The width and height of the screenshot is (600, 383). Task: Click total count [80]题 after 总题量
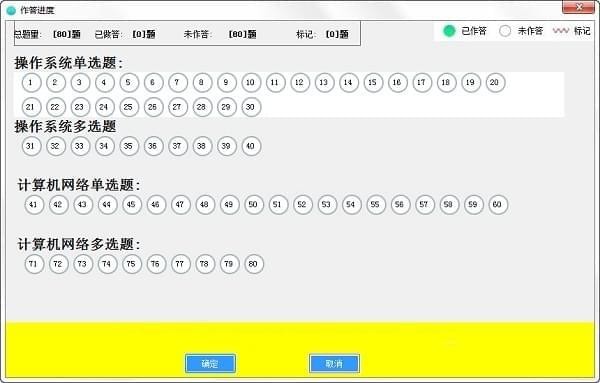67,34
